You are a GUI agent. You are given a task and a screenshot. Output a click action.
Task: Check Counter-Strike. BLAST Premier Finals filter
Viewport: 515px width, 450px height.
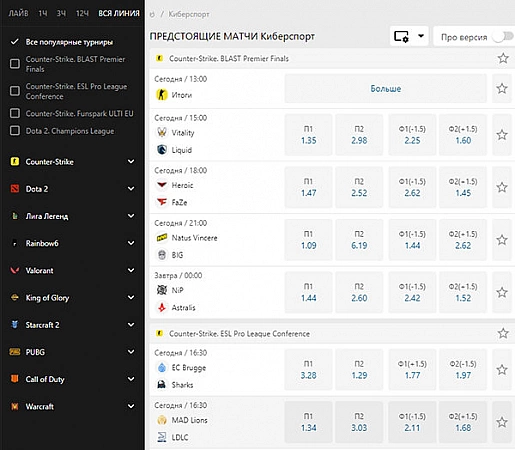(15, 64)
